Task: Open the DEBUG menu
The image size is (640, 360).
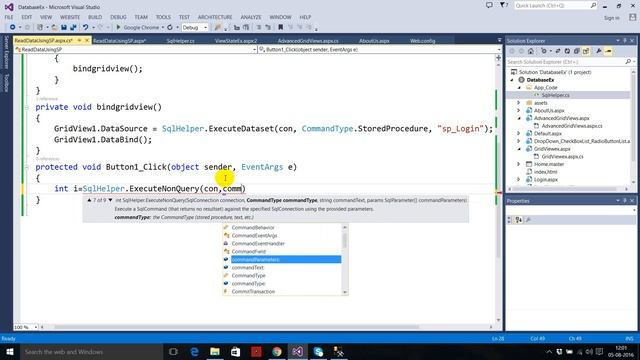Action: point(118,17)
